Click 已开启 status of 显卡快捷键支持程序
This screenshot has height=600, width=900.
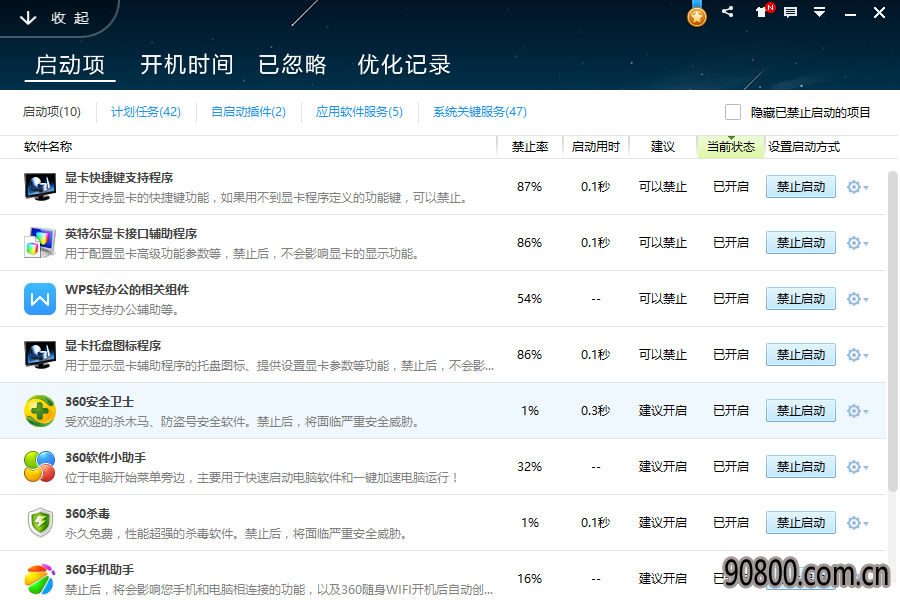tap(731, 187)
